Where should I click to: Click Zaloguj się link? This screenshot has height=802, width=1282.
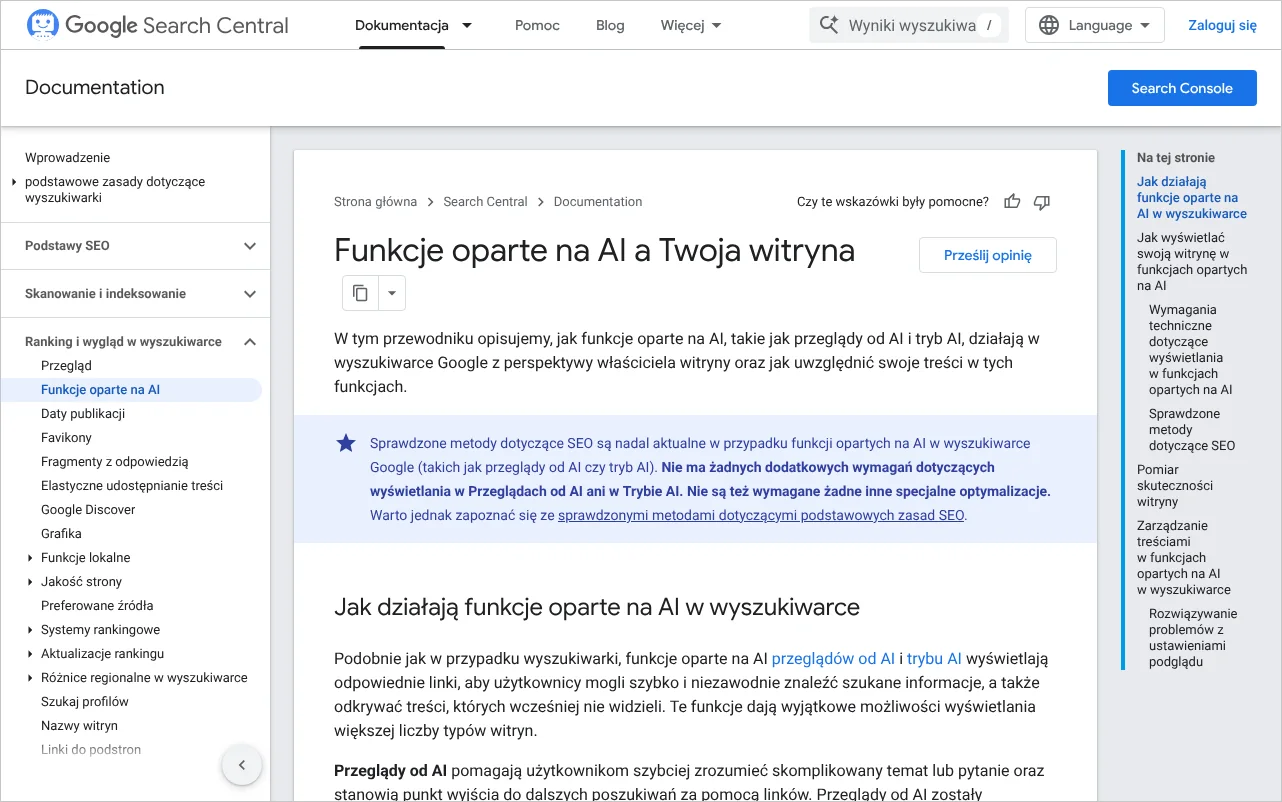click(x=1222, y=26)
